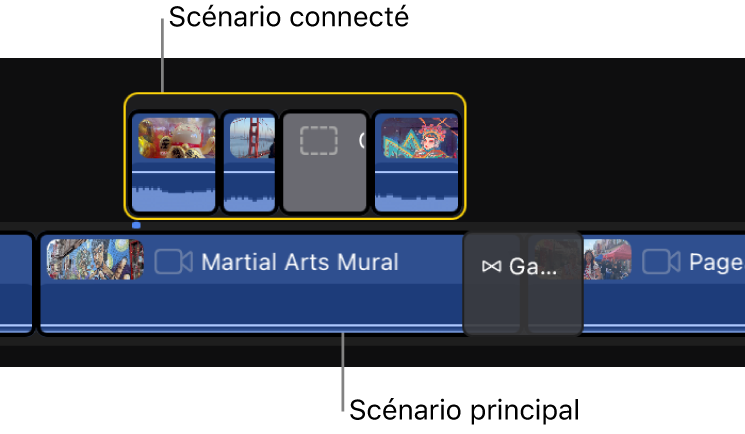Screen dimensions: 745x434
Task: Click the audio waveform of the lucky cat clip
Action: click(173, 192)
